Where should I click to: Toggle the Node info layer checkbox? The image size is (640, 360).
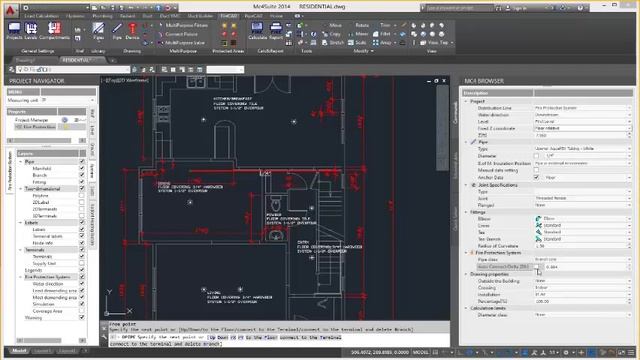pyautogui.click(x=82, y=243)
